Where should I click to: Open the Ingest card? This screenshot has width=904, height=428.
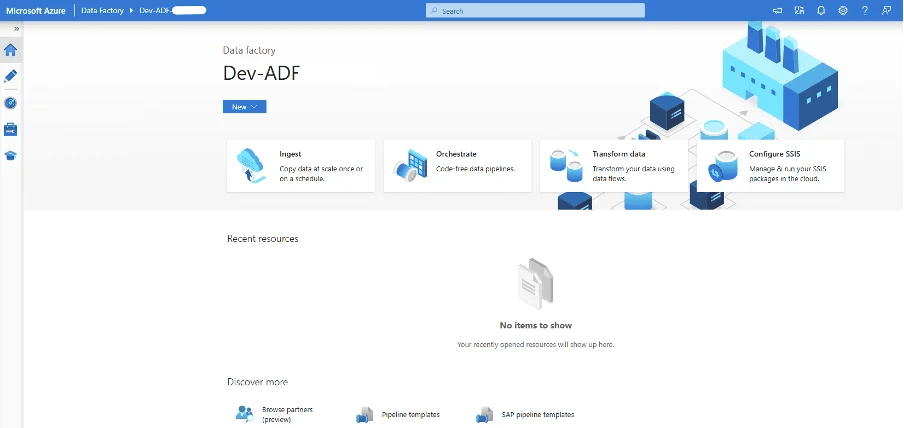pyautogui.click(x=301, y=166)
